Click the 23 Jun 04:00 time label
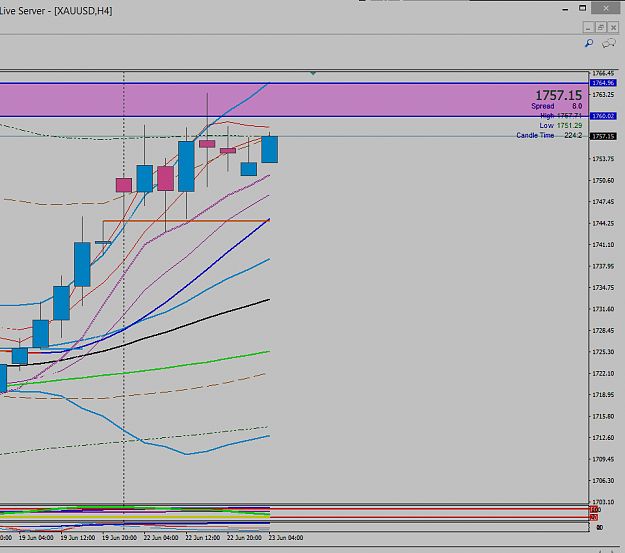625x553 pixels. click(x=286, y=538)
